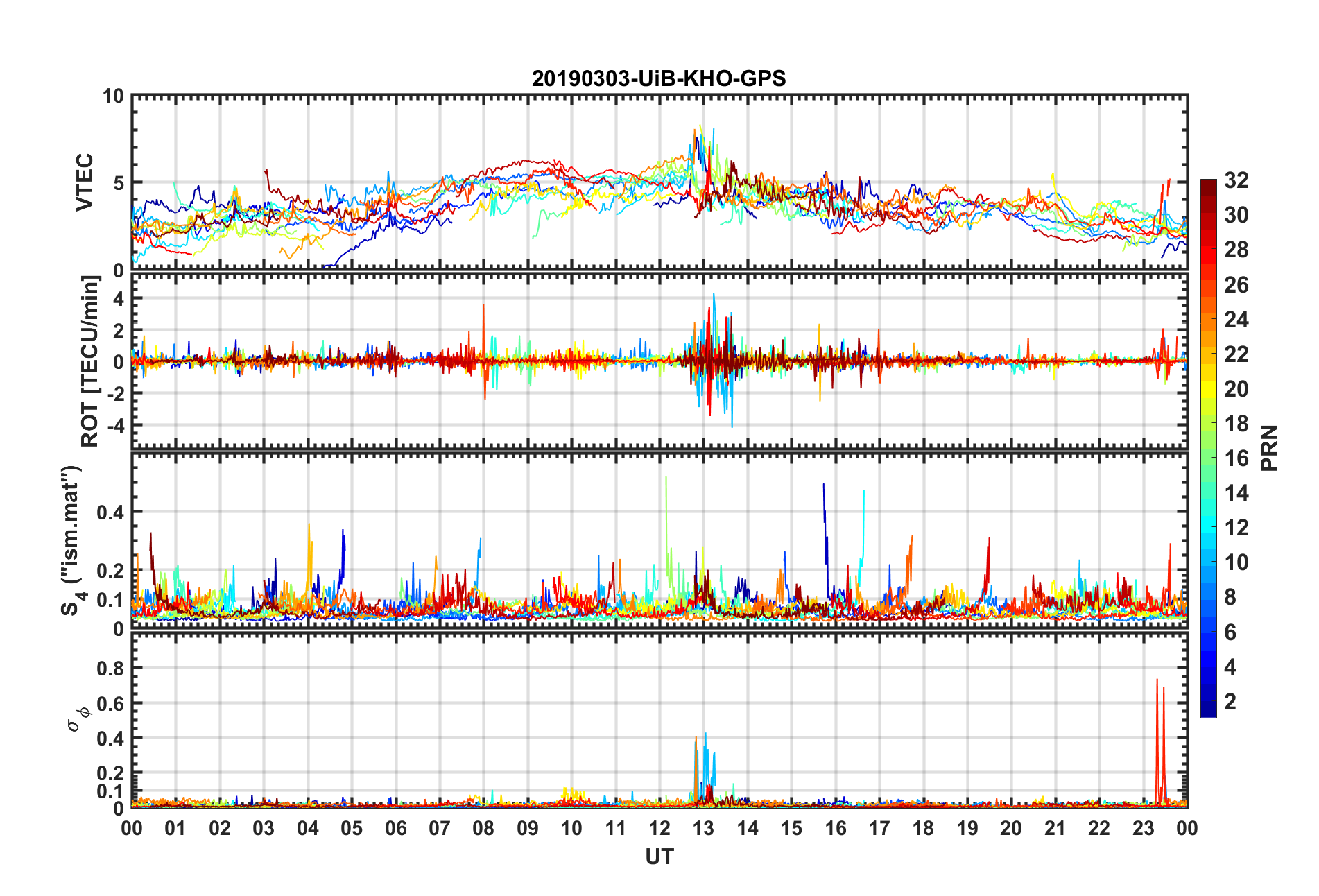
Task: Click colorbar tick label 14
Action: (x=1236, y=493)
